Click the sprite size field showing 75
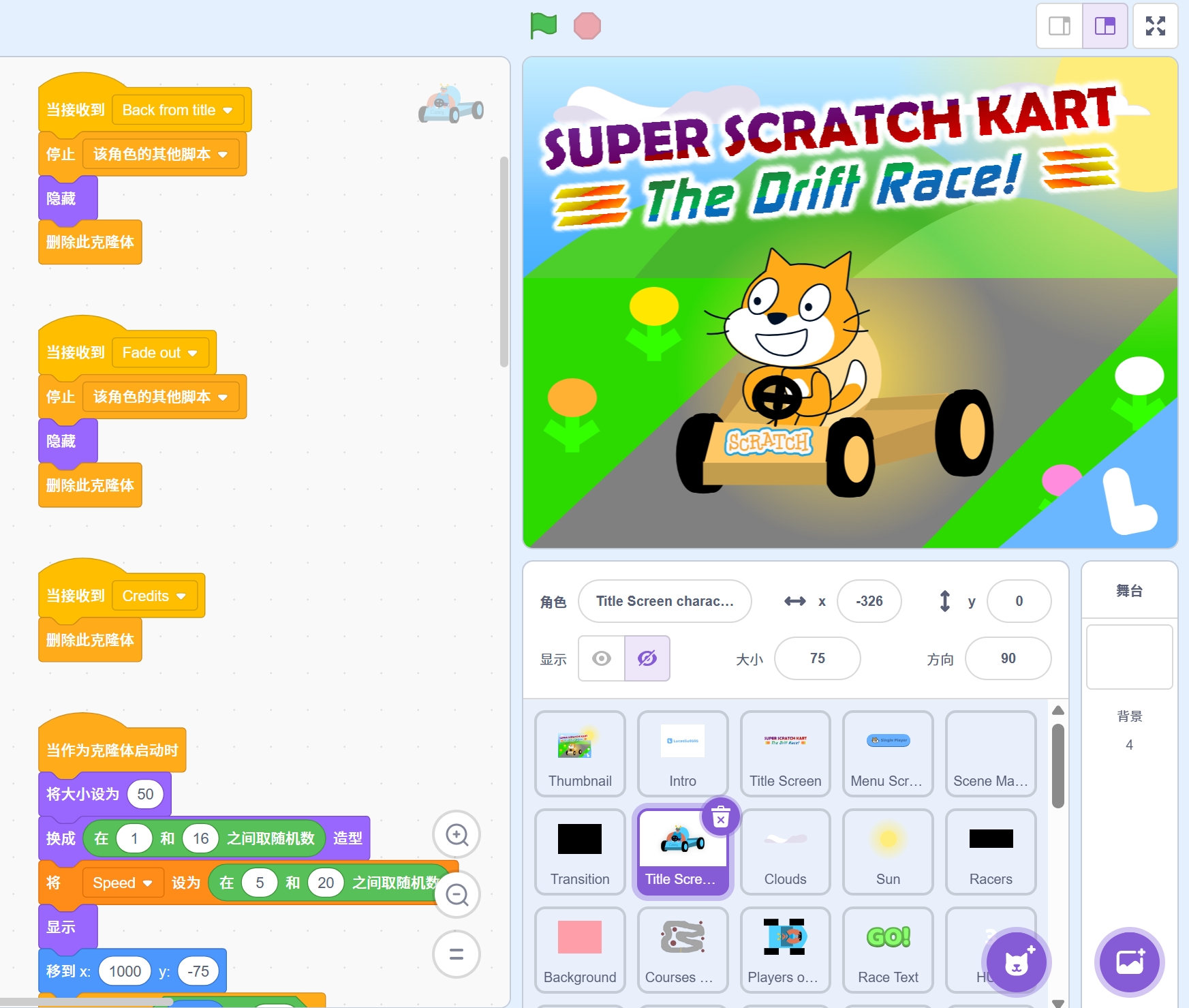The width and height of the screenshot is (1189, 1008). click(x=817, y=658)
